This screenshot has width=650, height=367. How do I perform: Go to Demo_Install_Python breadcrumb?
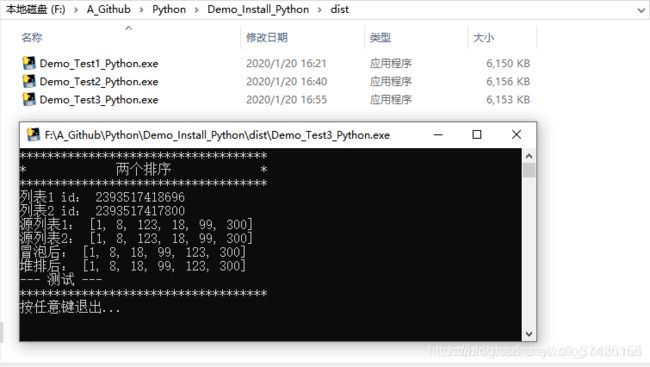258,9
